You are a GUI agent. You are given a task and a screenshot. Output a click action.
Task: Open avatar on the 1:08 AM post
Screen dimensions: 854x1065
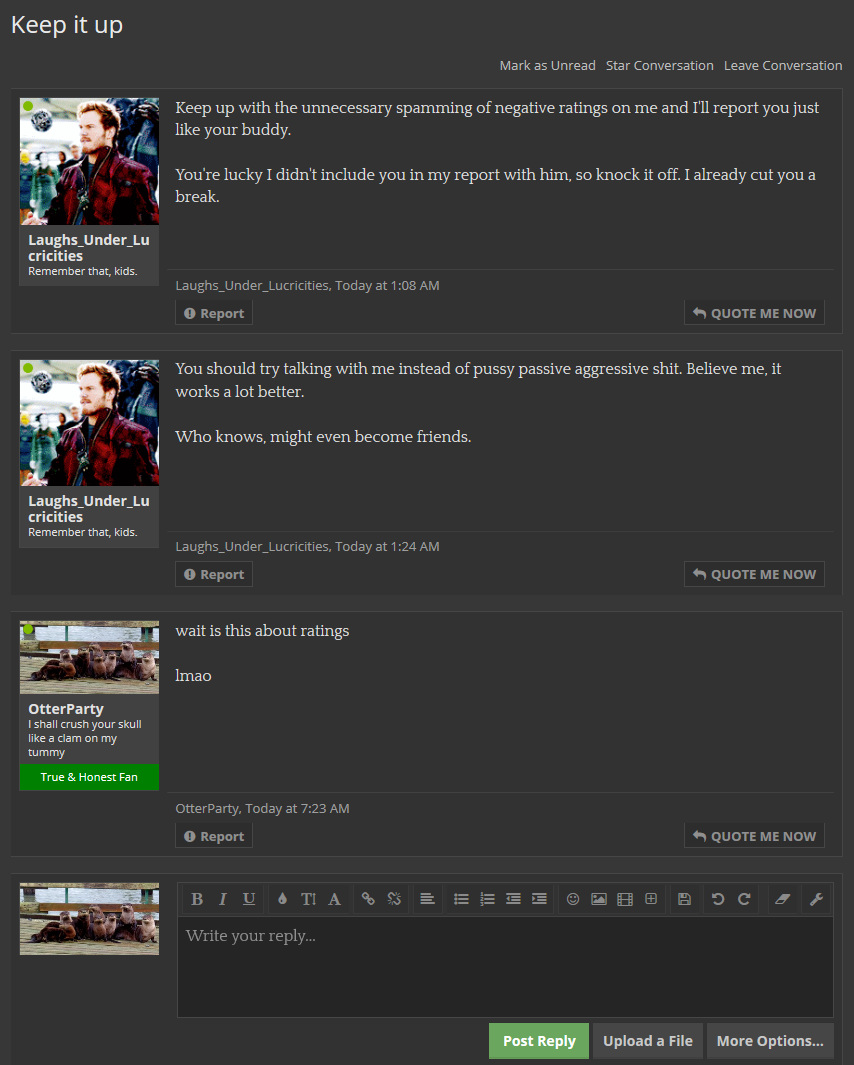tap(90, 162)
